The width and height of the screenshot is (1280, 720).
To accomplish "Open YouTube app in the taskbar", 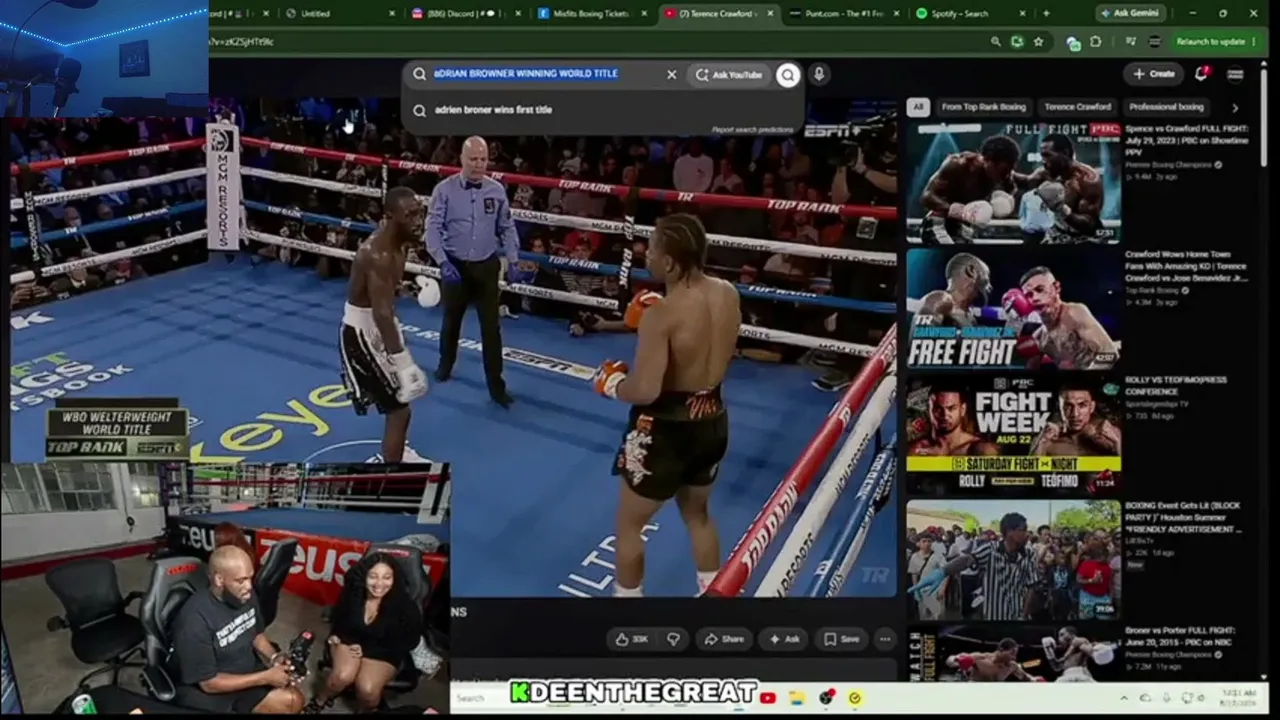I will [768, 698].
